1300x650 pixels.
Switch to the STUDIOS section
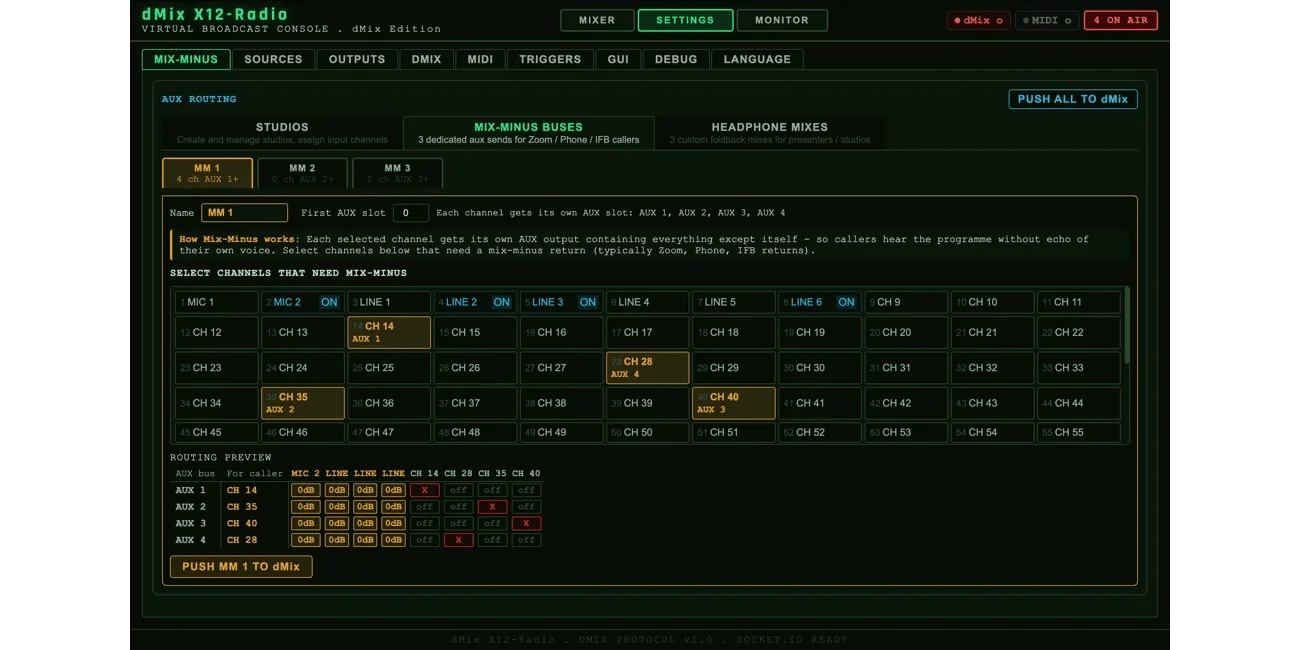click(x=282, y=132)
